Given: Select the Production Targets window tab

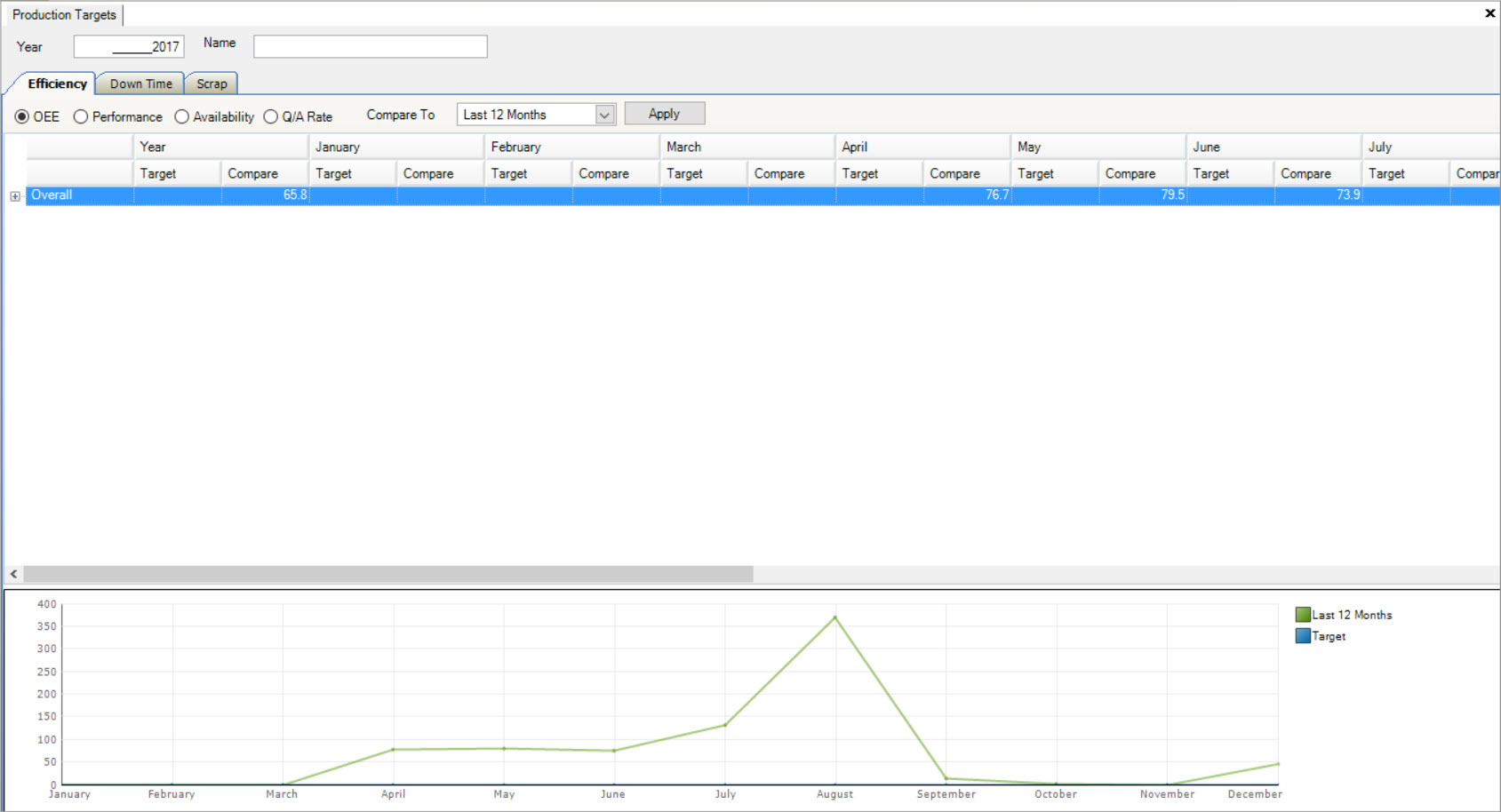Looking at the screenshot, I should pyautogui.click(x=64, y=15).
